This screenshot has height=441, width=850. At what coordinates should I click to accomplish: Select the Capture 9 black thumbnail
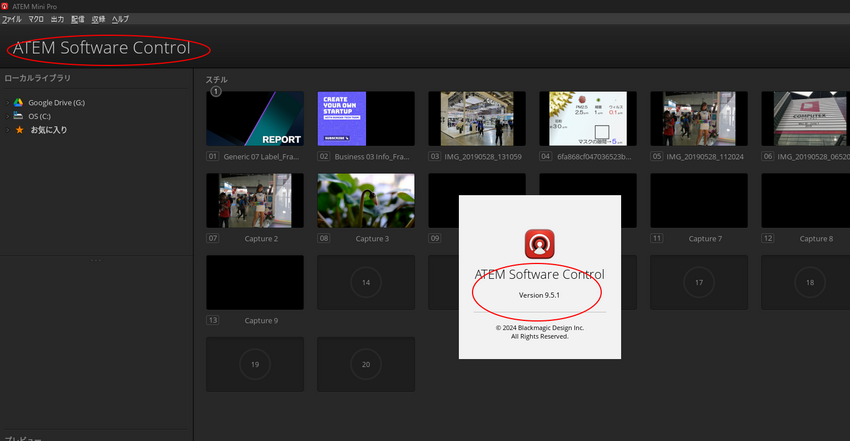[255, 282]
